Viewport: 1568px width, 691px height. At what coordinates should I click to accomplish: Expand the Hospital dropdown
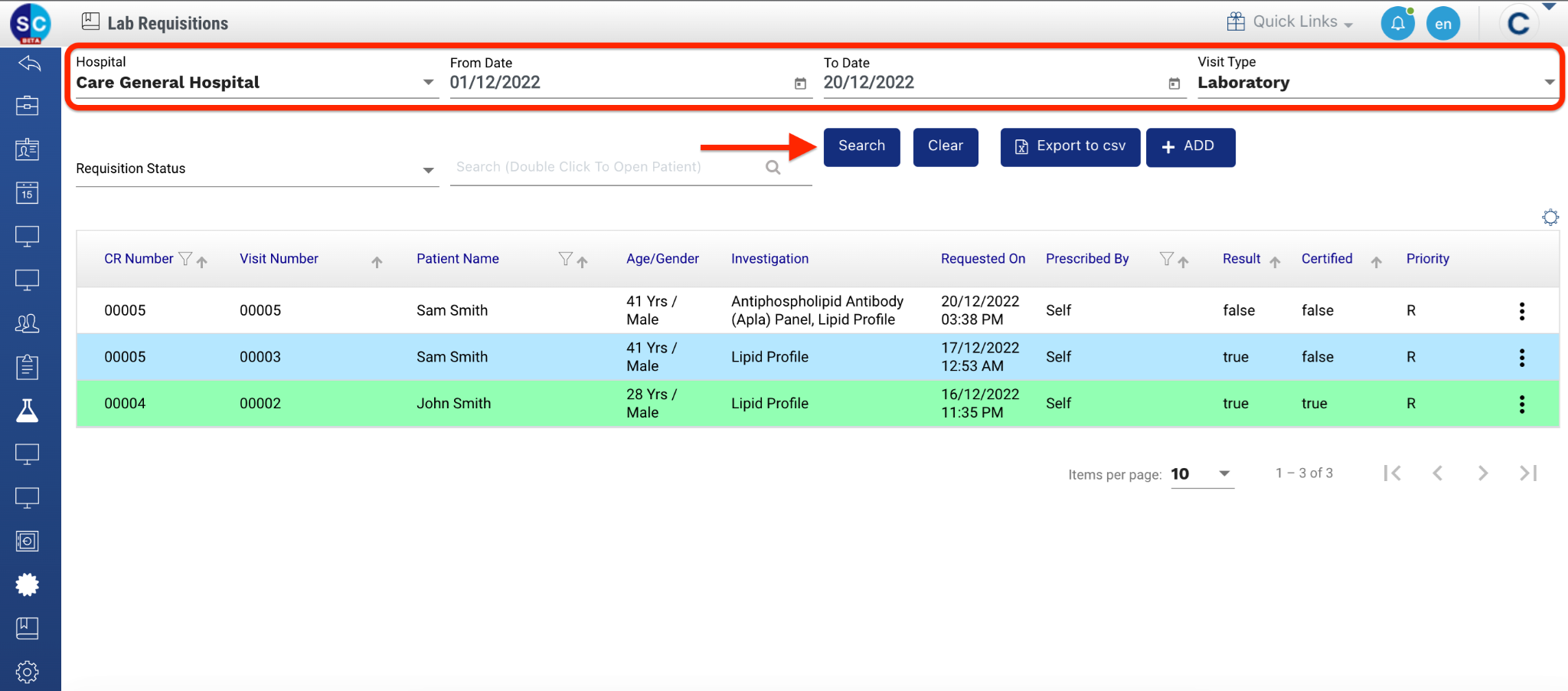pyautogui.click(x=428, y=83)
